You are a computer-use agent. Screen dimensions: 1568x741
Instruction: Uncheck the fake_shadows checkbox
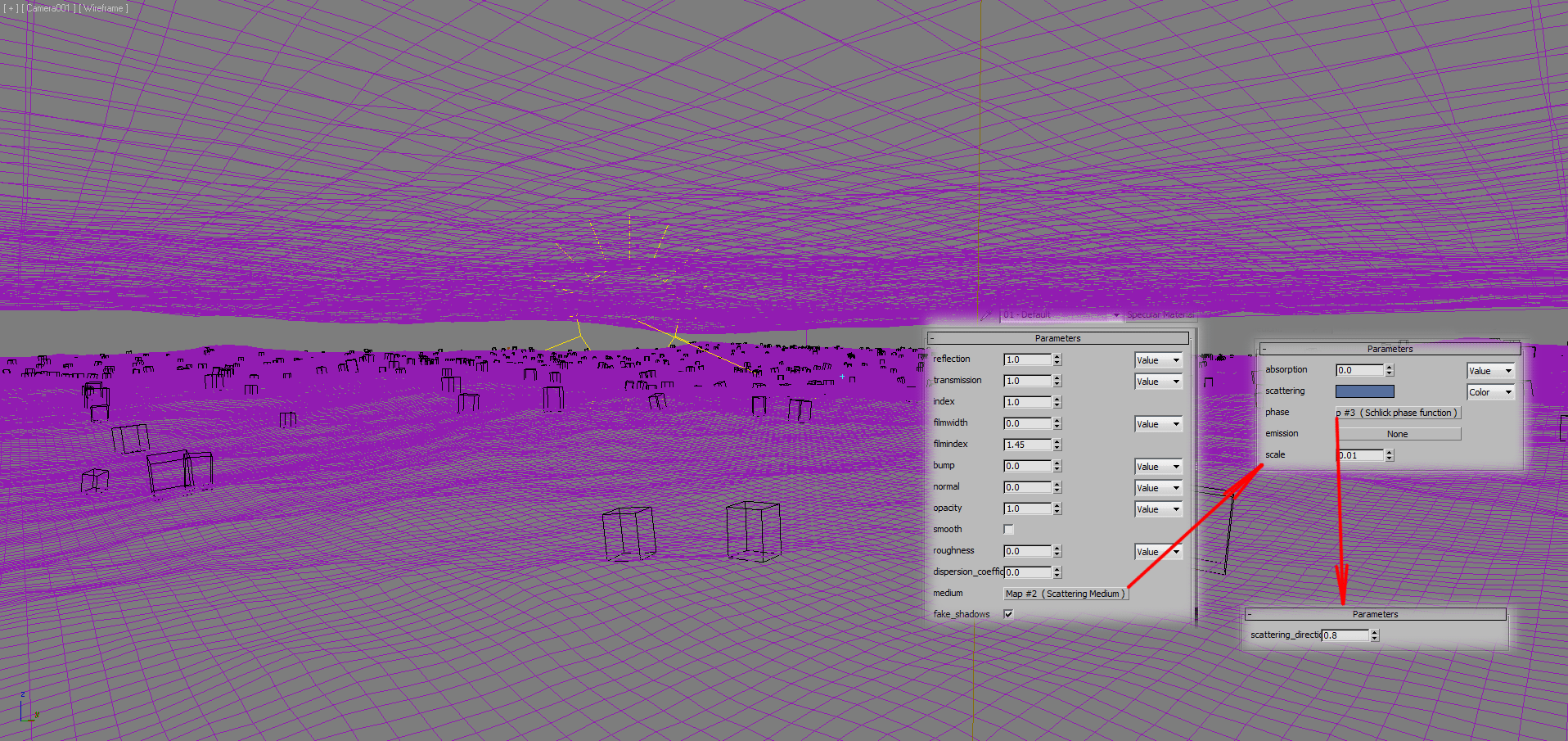[x=1008, y=614]
